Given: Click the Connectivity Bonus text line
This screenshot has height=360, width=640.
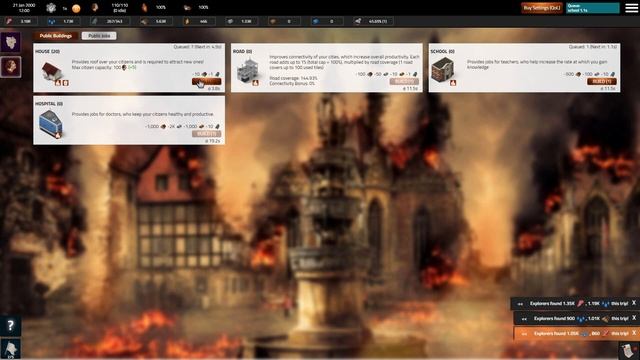Looking at the screenshot, I should tap(292, 83).
